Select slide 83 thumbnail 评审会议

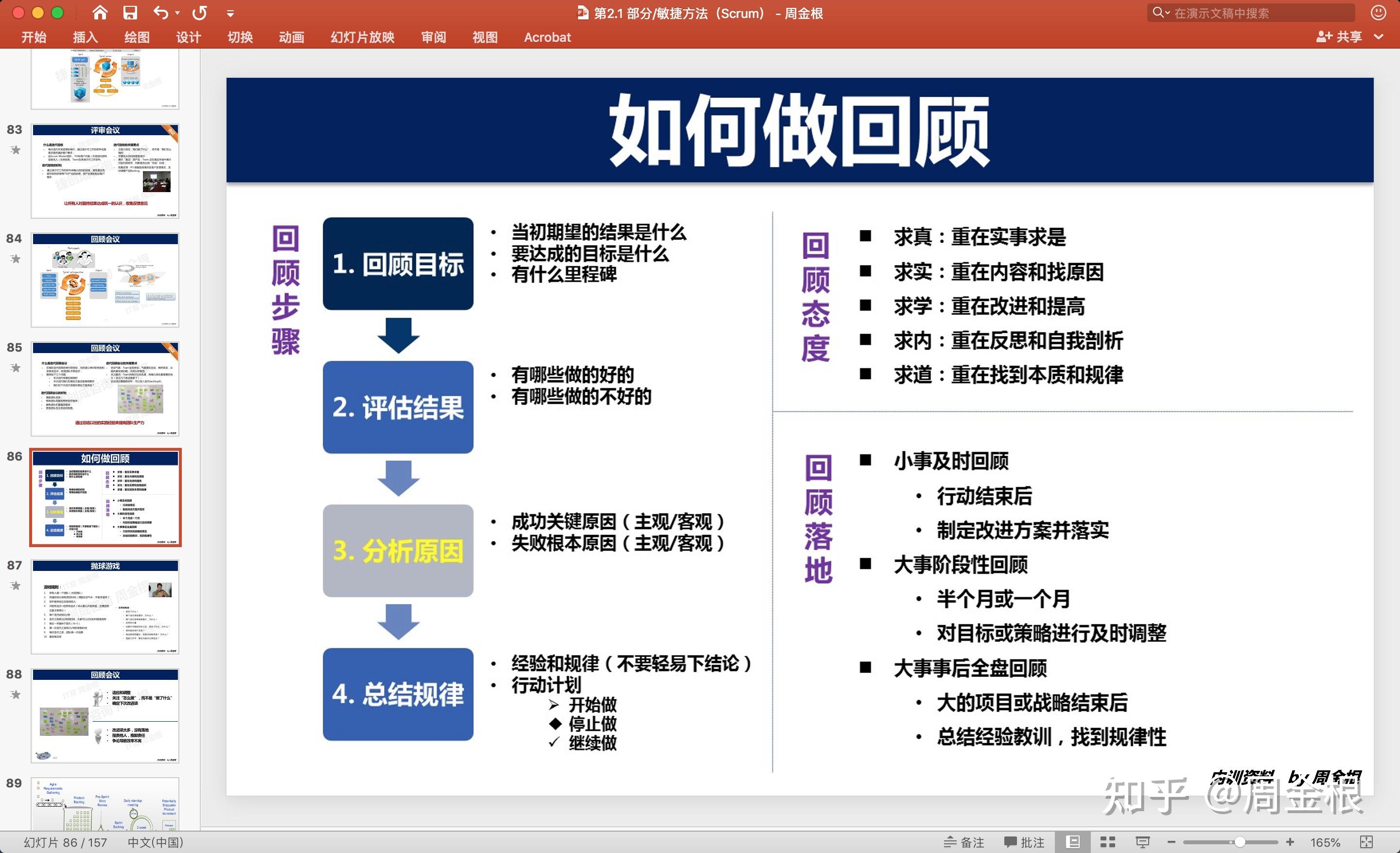105,171
